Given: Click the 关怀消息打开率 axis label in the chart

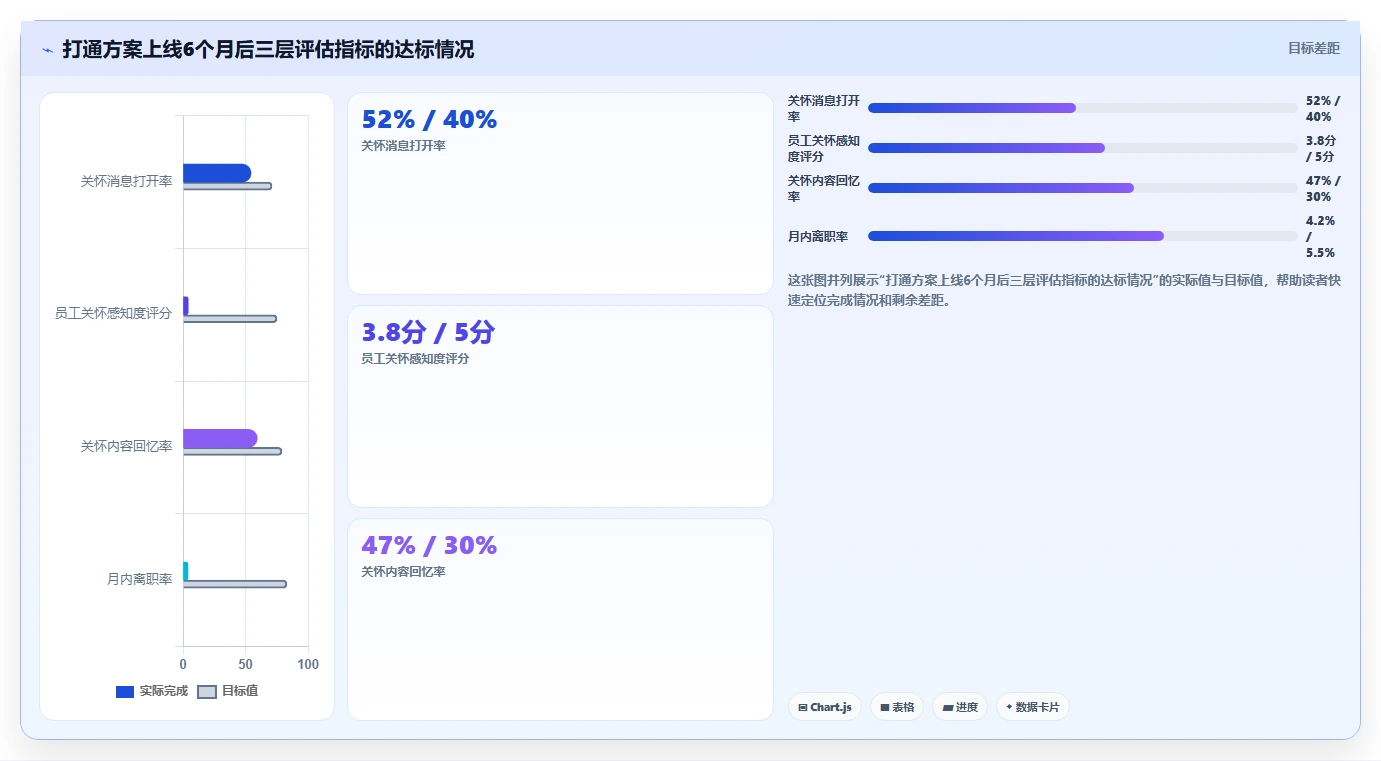Looking at the screenshot, I should click(x=126, y=181).
